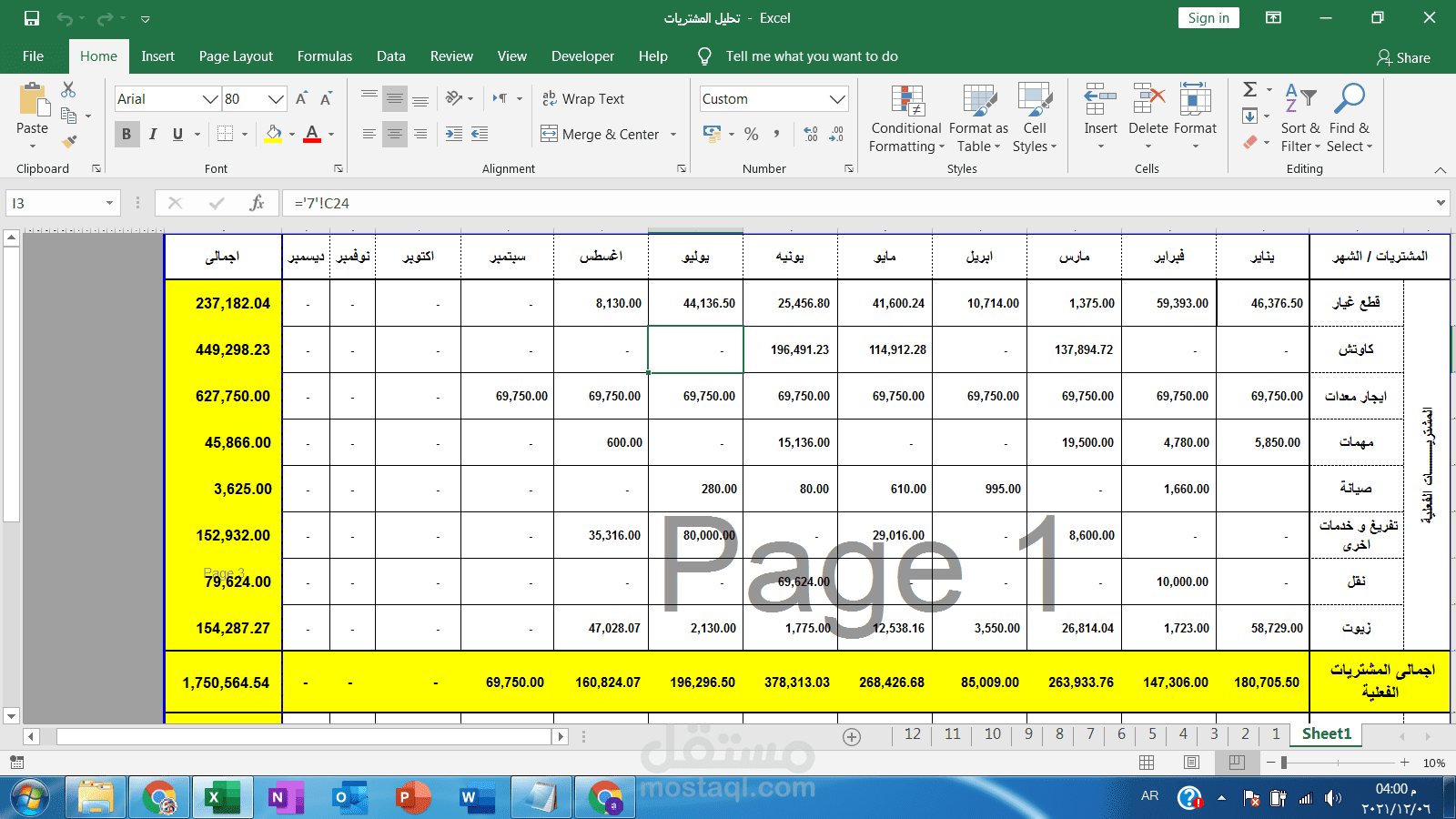Image resolution: width=1456 pixels, height=819 pixels.
Task: Click the Tell me what you want to do box
Action: [x=811, y=56]
